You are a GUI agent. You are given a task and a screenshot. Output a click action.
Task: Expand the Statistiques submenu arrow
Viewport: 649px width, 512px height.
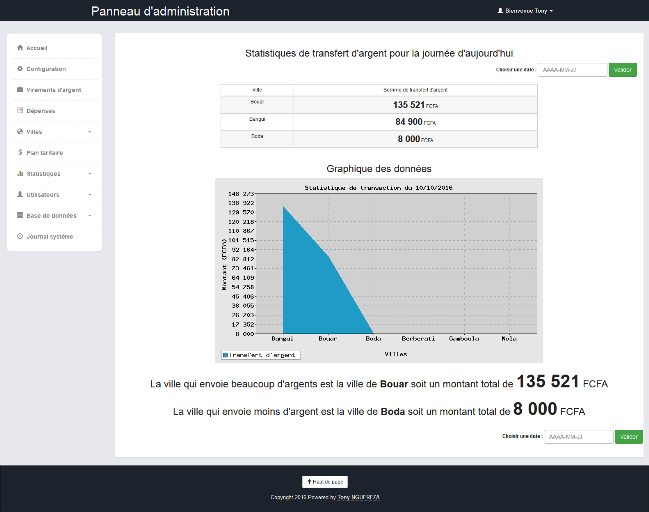tap(90, 174)
